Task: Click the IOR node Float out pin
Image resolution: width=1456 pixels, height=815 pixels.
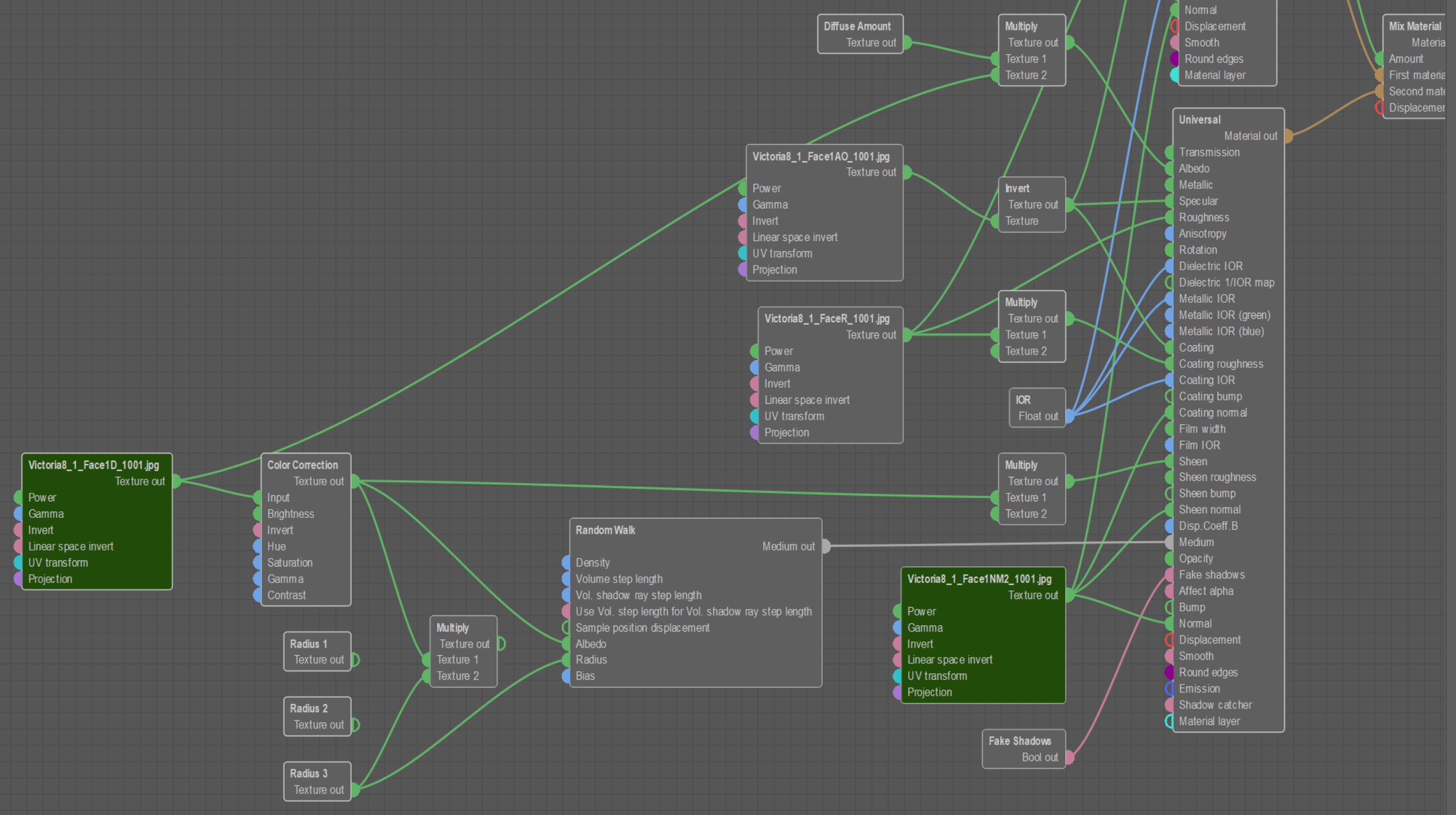Action: click(x=1069, y=416)
